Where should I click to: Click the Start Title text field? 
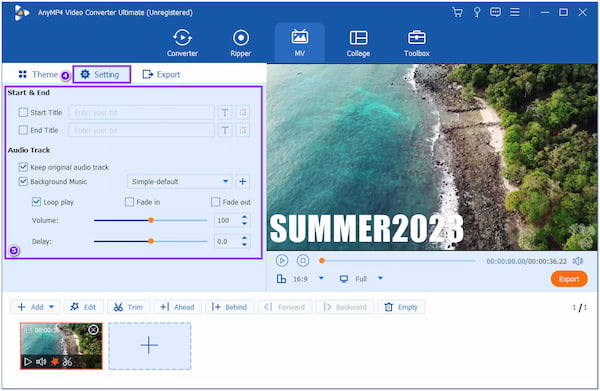142,112
